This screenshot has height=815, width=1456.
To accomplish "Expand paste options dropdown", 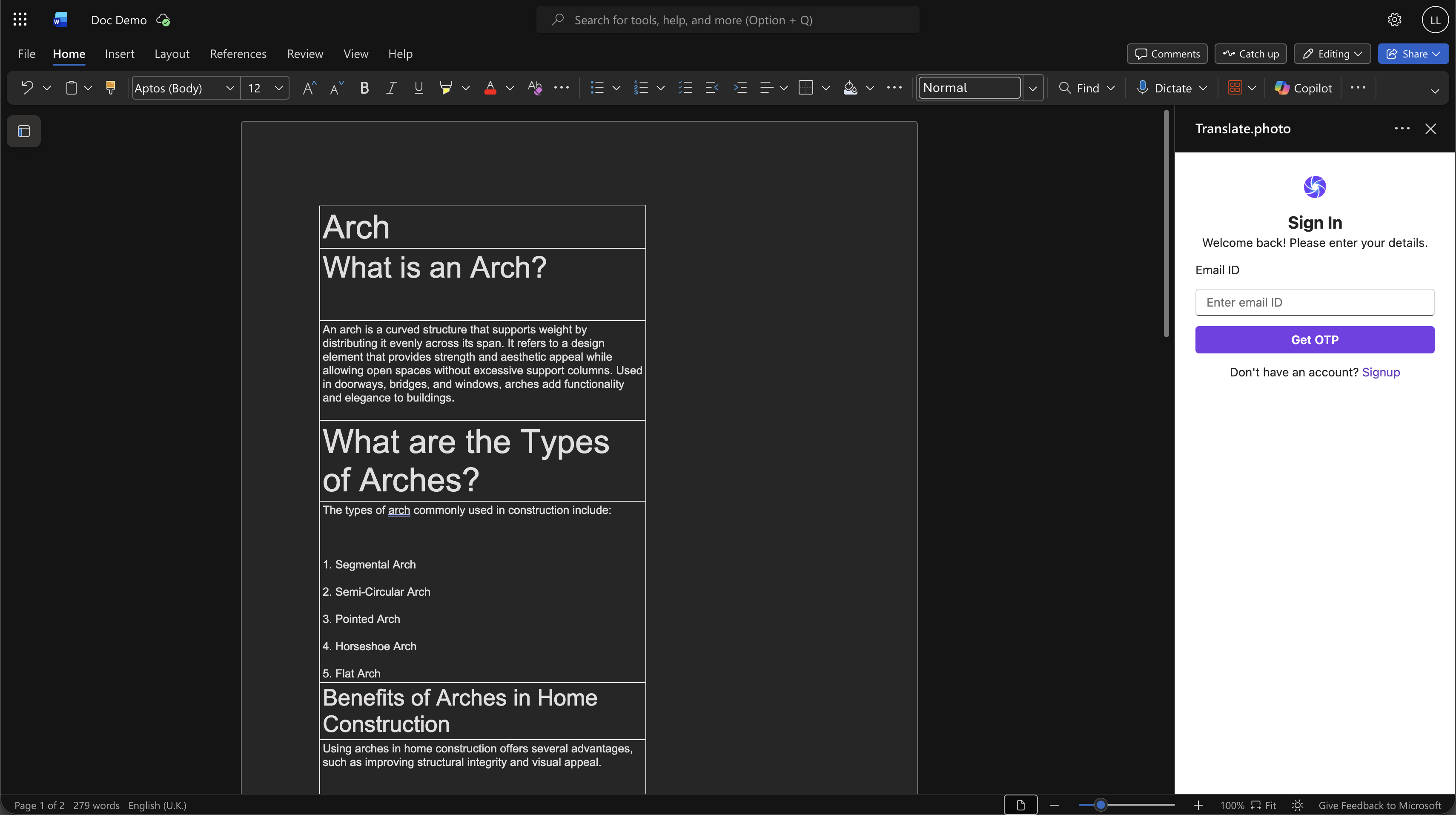I will 88,88.
